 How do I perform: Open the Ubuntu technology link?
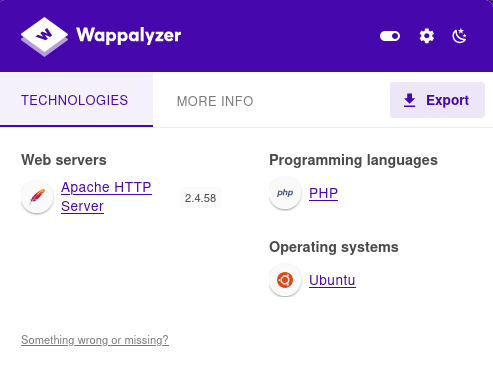(332, 280)
